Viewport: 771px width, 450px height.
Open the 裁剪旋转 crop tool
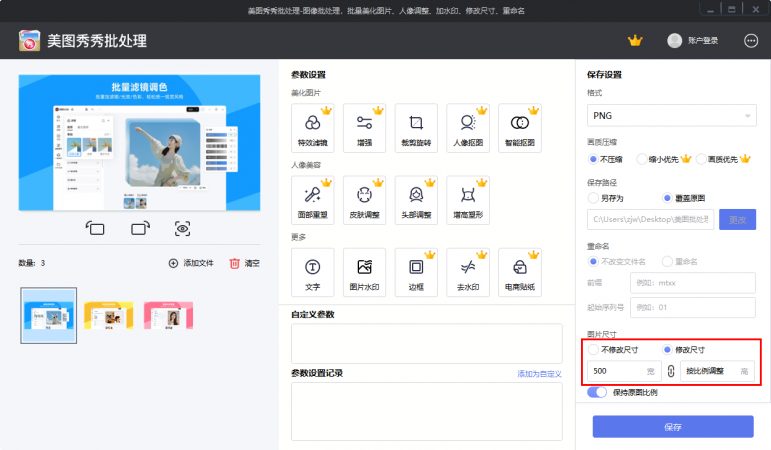click(x=416, y=128)
